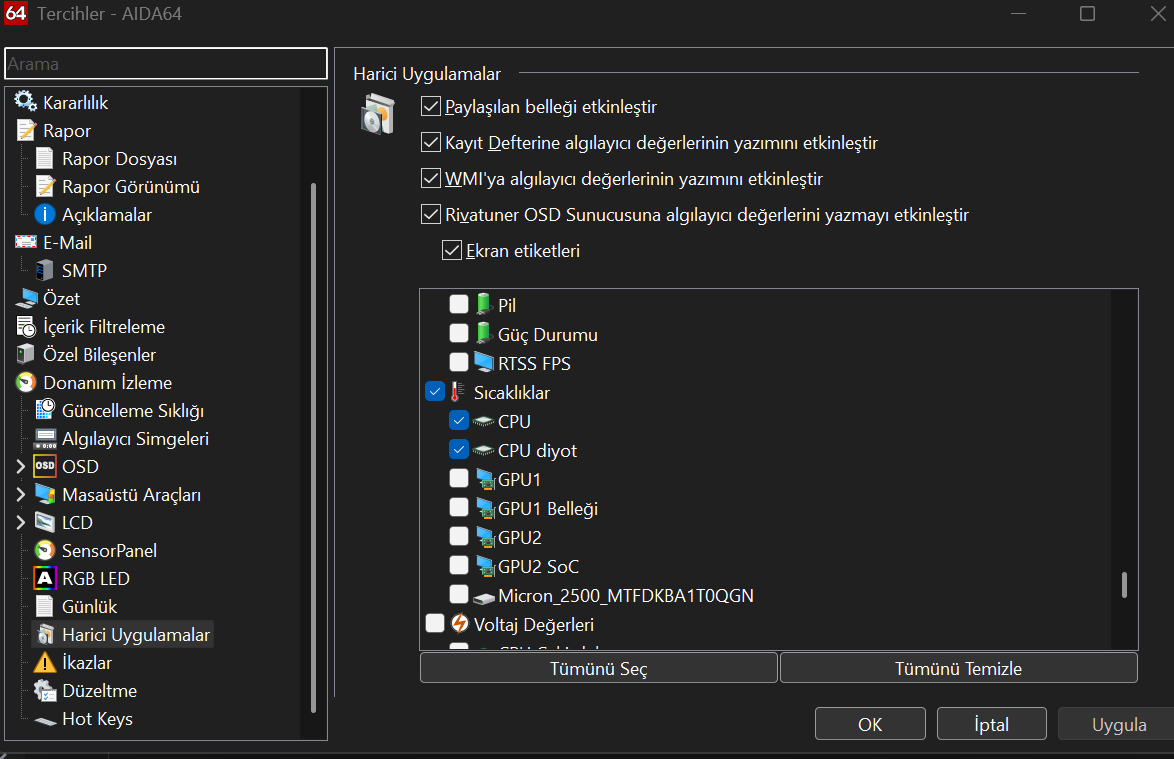Image resolution: width=1174 pixels, height=759 pixels.
Task: Check the Pil sensor checkbox
Action: pyautogui.click(x=459, y=304)
